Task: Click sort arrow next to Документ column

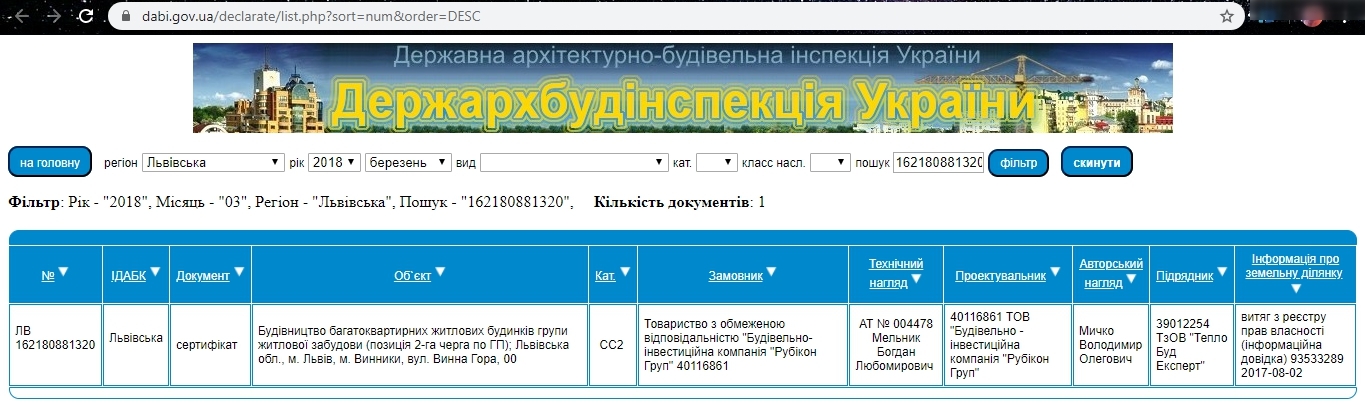Action: (x=240, y=271)
